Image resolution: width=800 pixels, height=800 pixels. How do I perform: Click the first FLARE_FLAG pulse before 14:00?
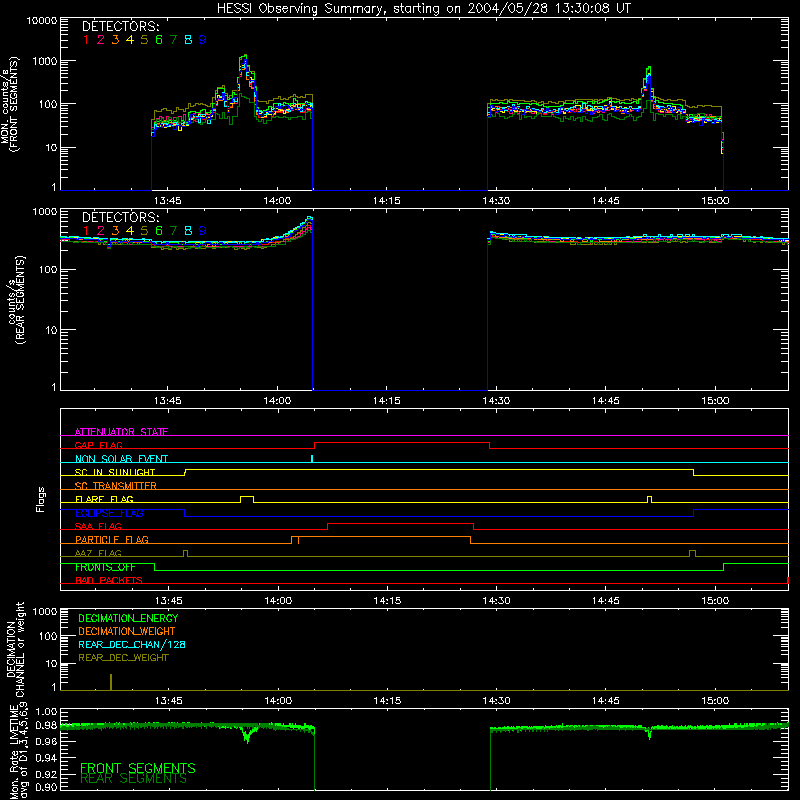click(x=247, y=499)
